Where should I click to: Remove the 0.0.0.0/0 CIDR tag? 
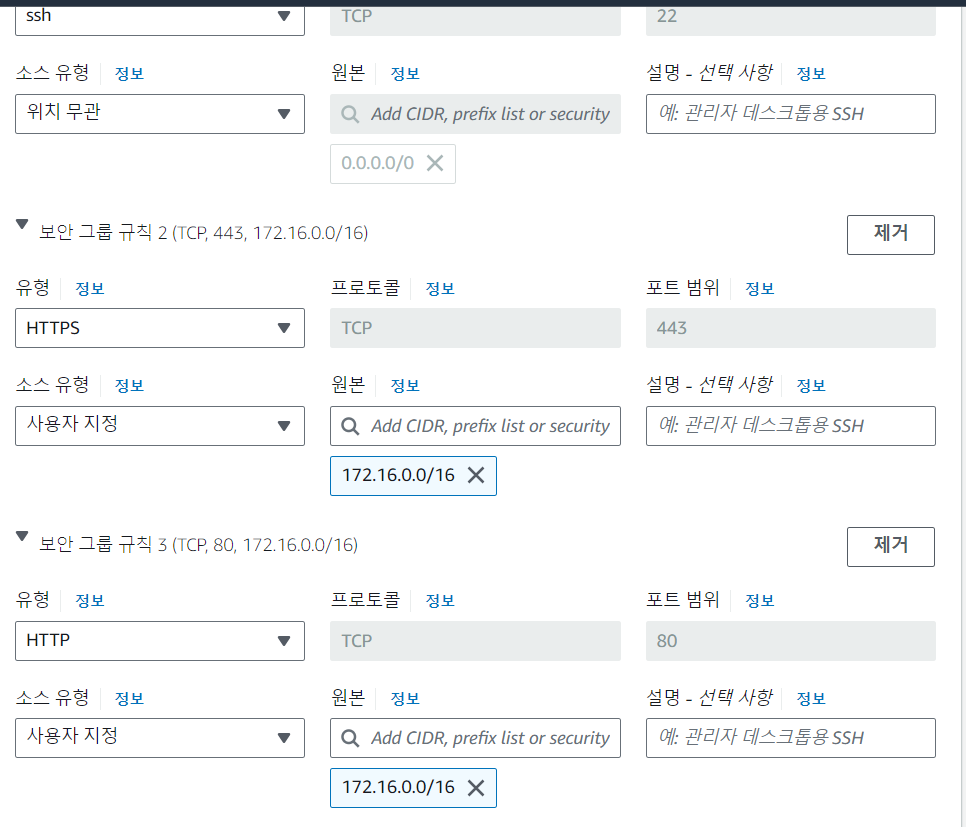(x=435, y=163)
